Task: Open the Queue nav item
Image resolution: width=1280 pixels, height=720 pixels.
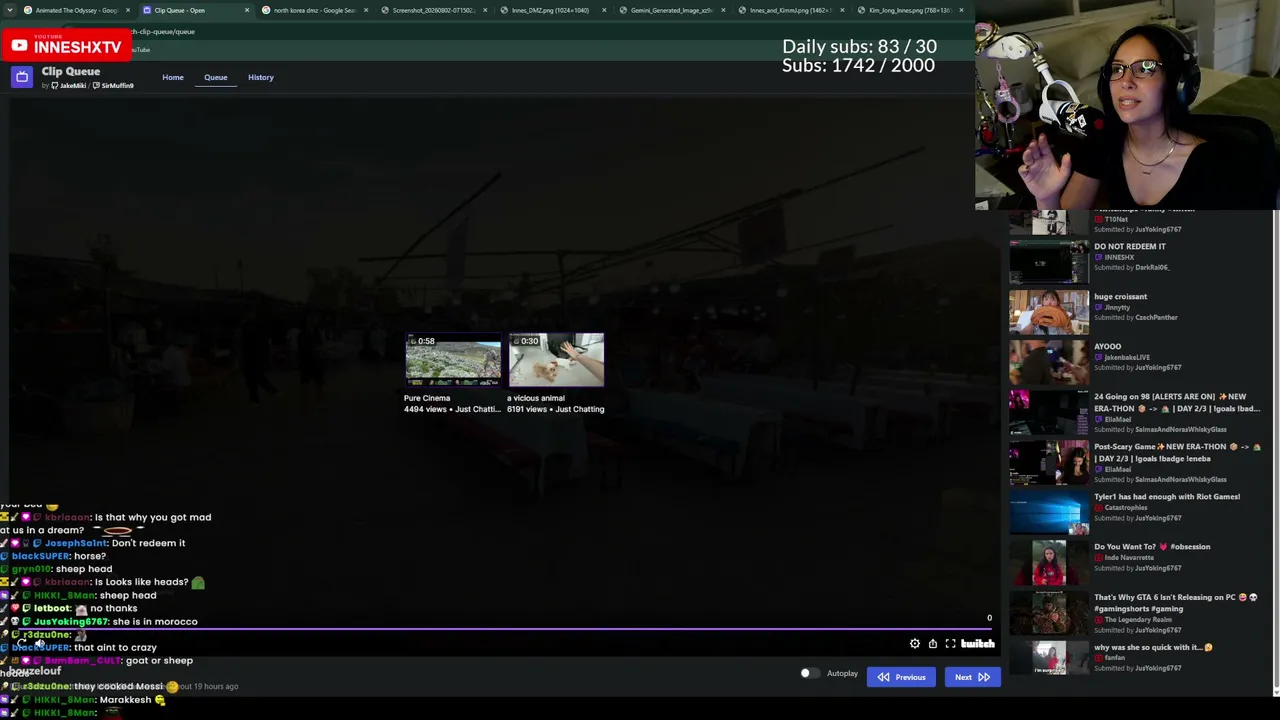Action: tap(216, 77)
